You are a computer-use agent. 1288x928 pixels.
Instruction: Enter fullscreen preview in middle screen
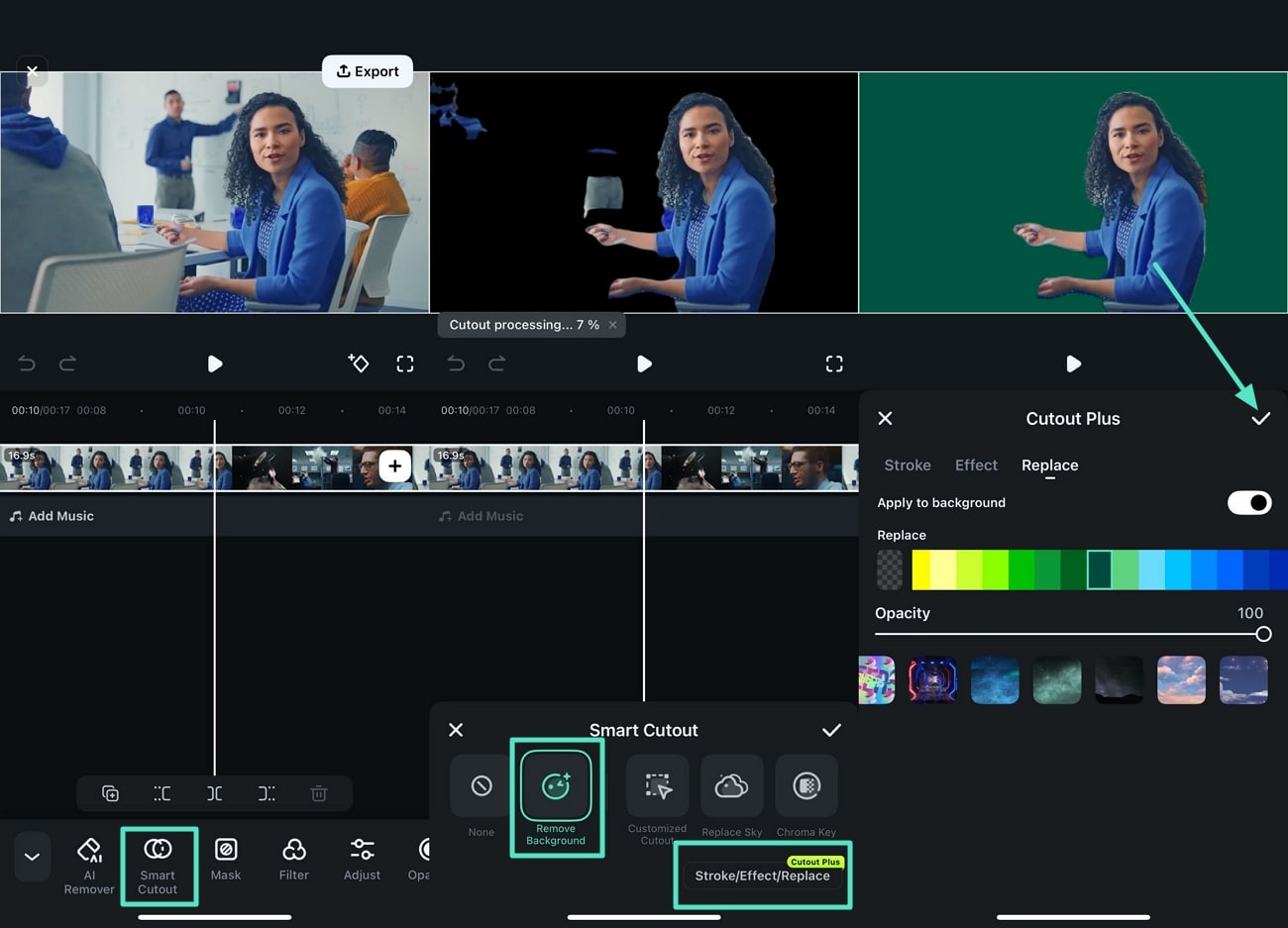pos(834,363)
